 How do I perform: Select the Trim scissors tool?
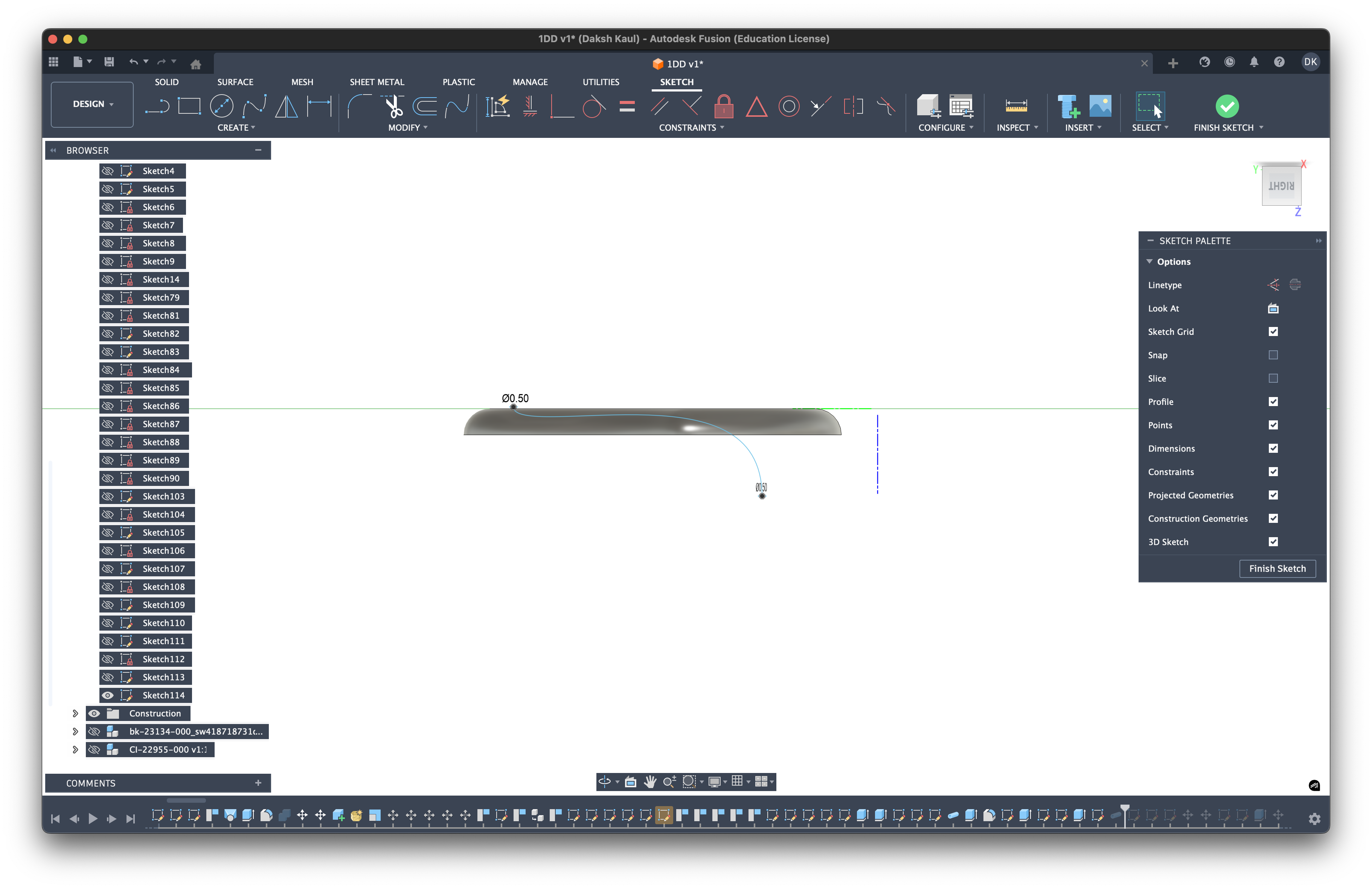393,107
